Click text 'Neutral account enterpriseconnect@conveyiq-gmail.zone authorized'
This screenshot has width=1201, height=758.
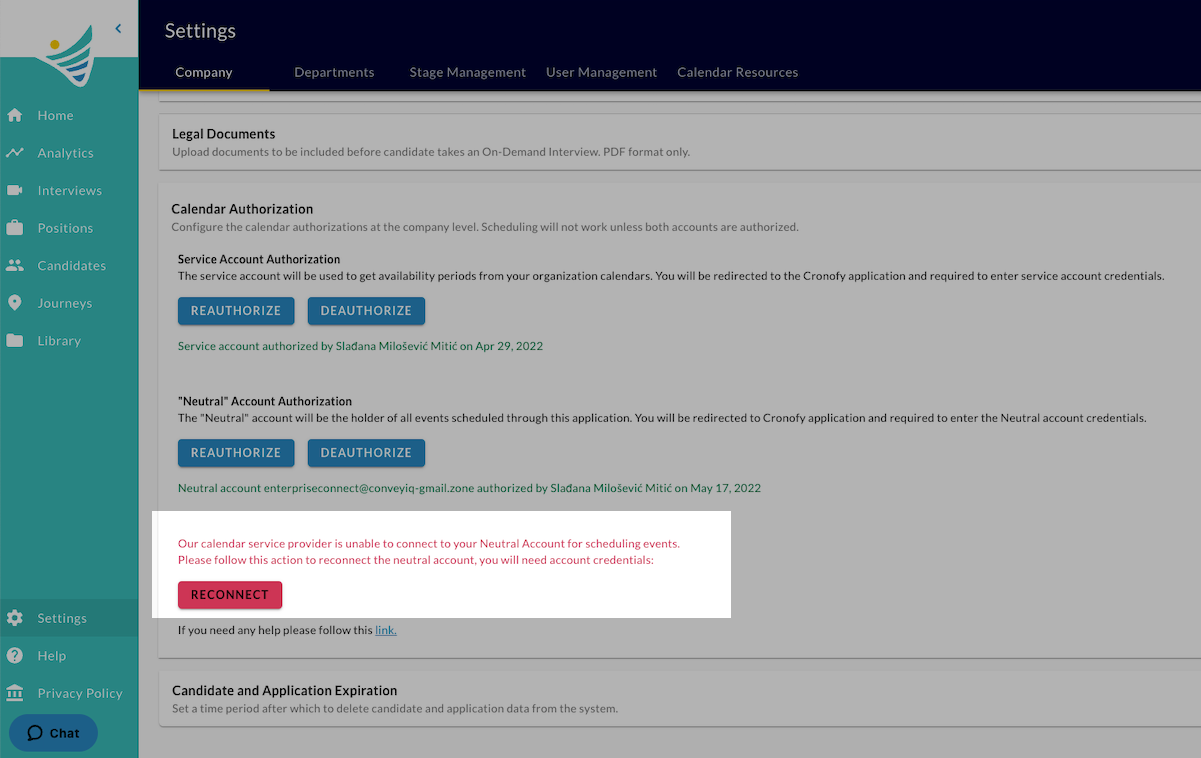click(x=363, y=488)
